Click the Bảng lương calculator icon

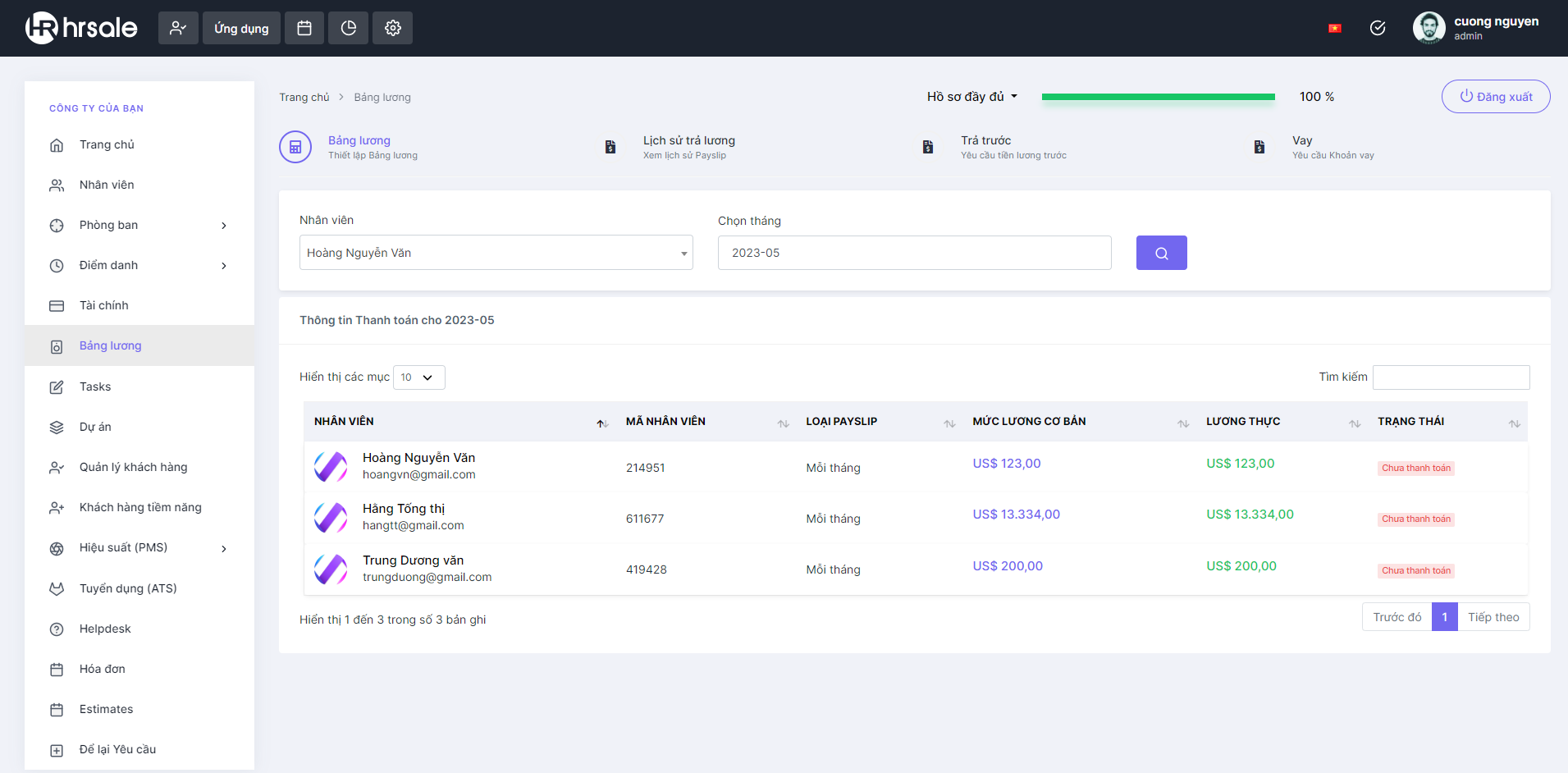pos(295,147)
